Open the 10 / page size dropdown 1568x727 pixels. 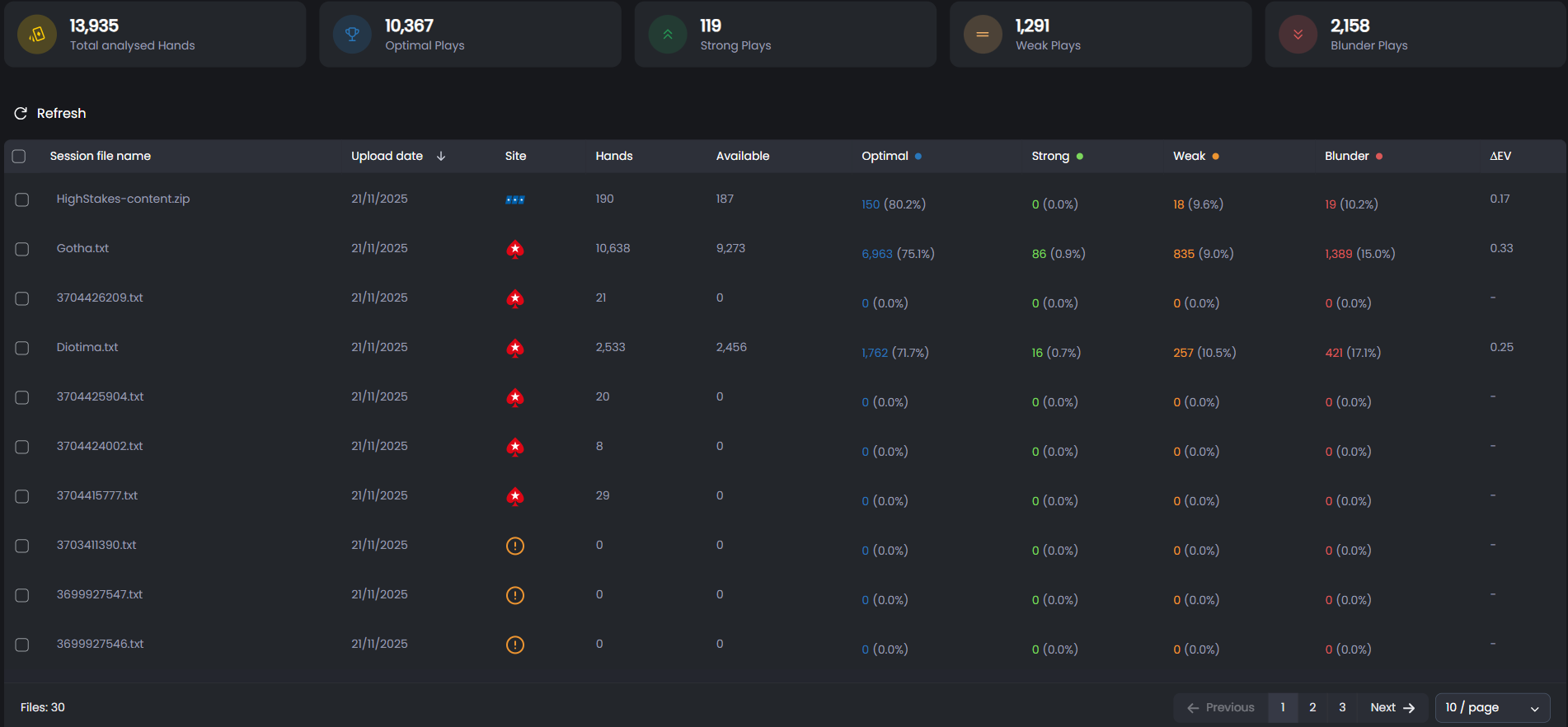[x=1493, y=707]
